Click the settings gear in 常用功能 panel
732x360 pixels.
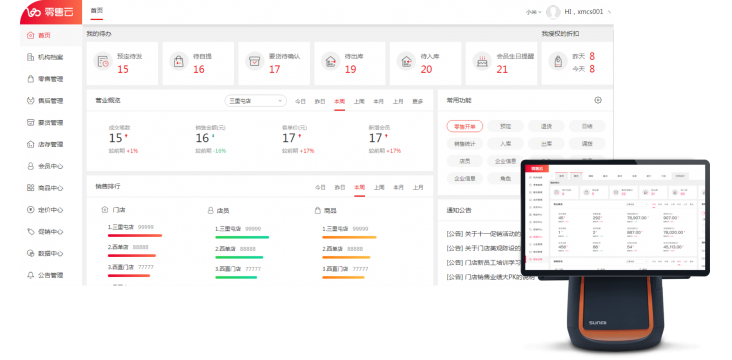pos(598,100)
